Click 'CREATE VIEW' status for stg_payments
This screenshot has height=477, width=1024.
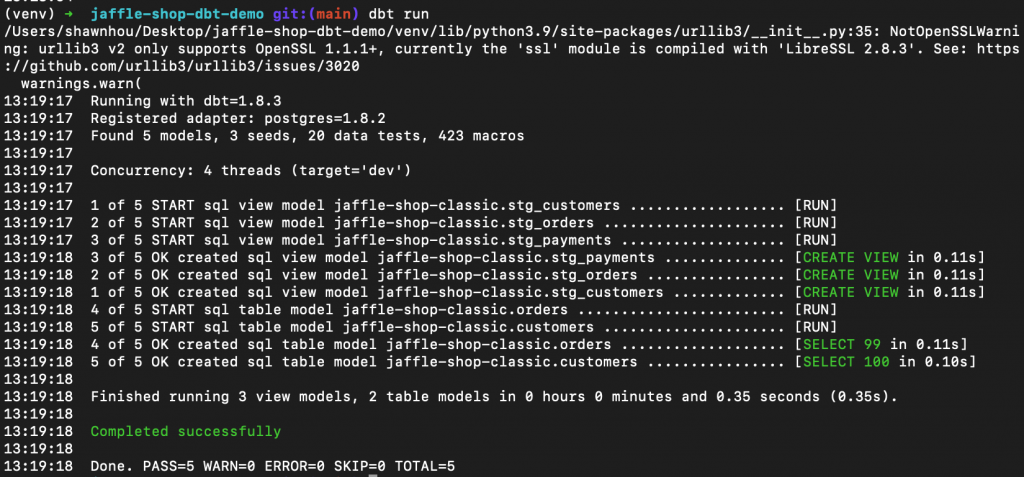coord(850,257)
